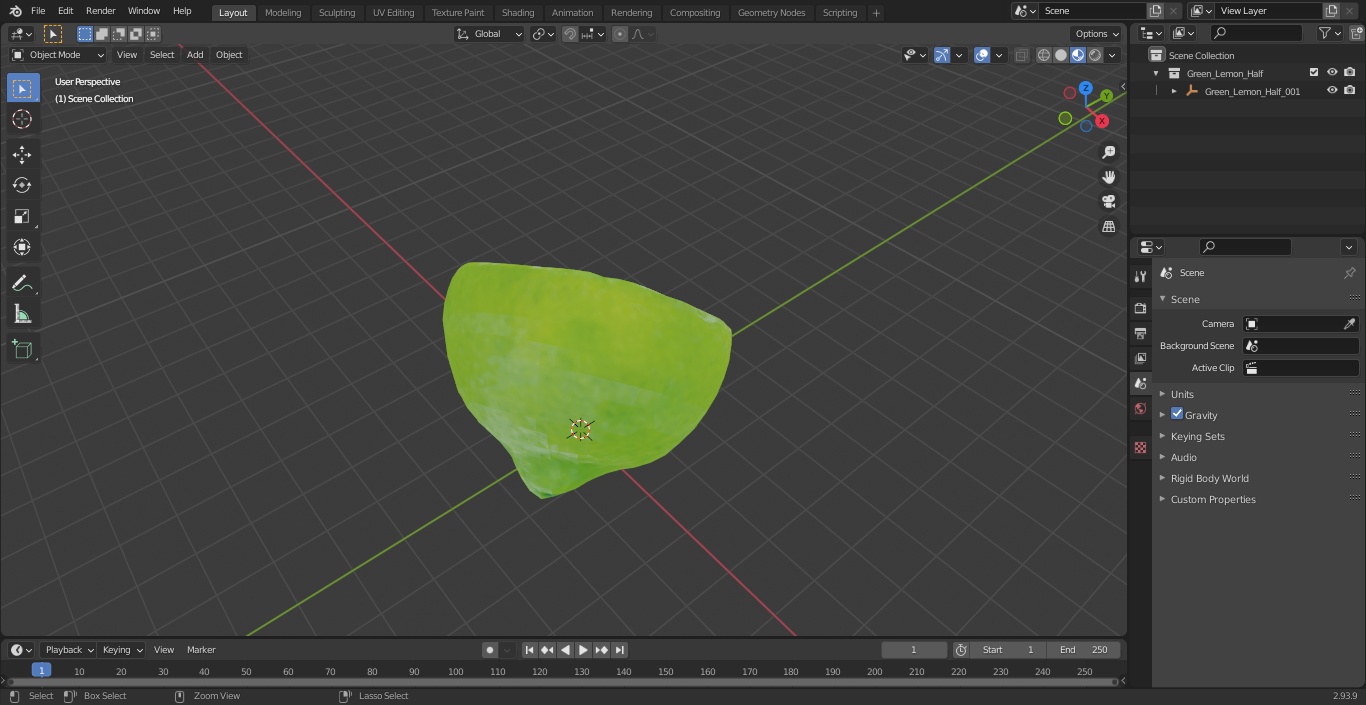This screenshot has width=1366, height=705.
Task: Open the World properties tab
Action: point(1140,409)
